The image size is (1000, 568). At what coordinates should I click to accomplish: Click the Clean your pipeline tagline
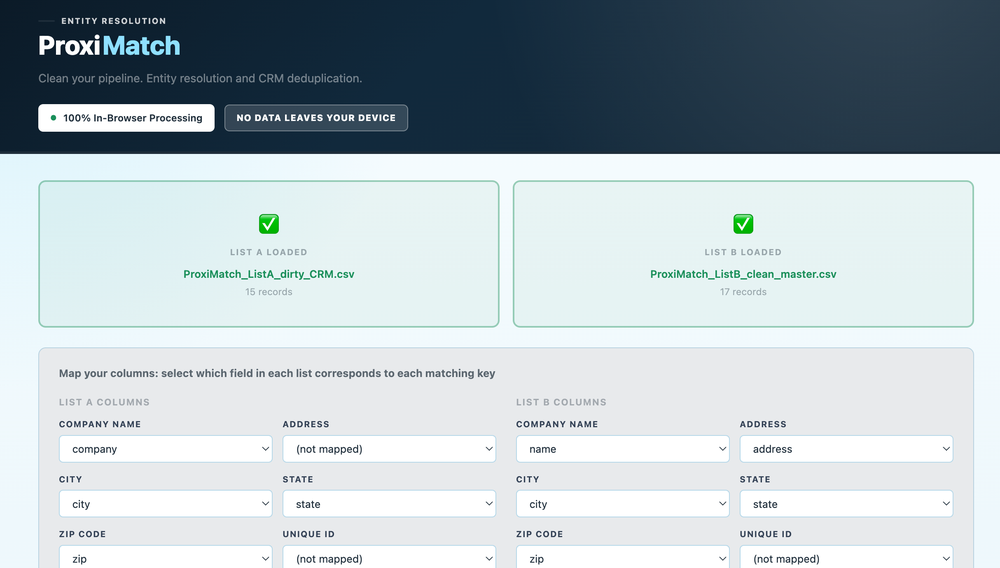tap(200, 78)
